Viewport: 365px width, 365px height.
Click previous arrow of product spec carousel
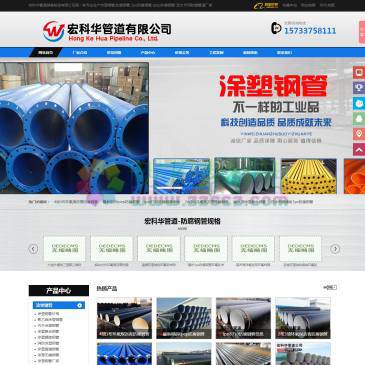33,249
